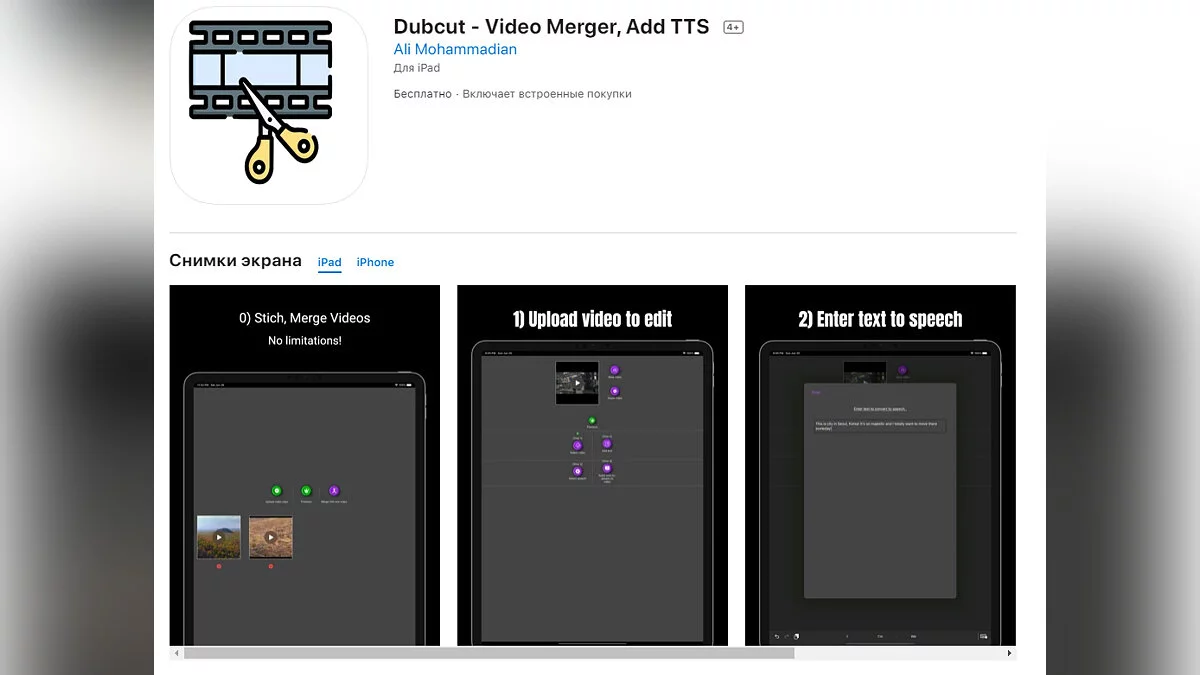This screenshot has height=675, width=1200.
Task: Click the scrollbar left arrow
Action: tap(177, 653)
